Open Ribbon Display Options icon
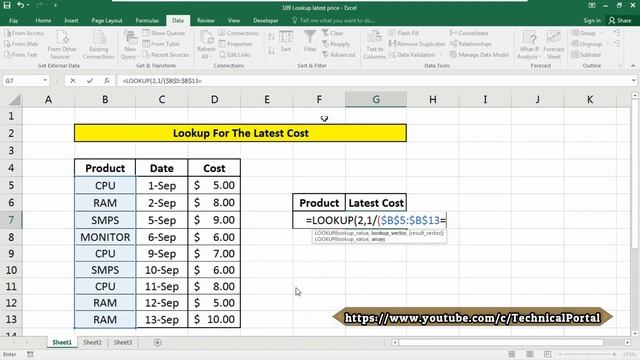640x360 pixels. [592, 5]
